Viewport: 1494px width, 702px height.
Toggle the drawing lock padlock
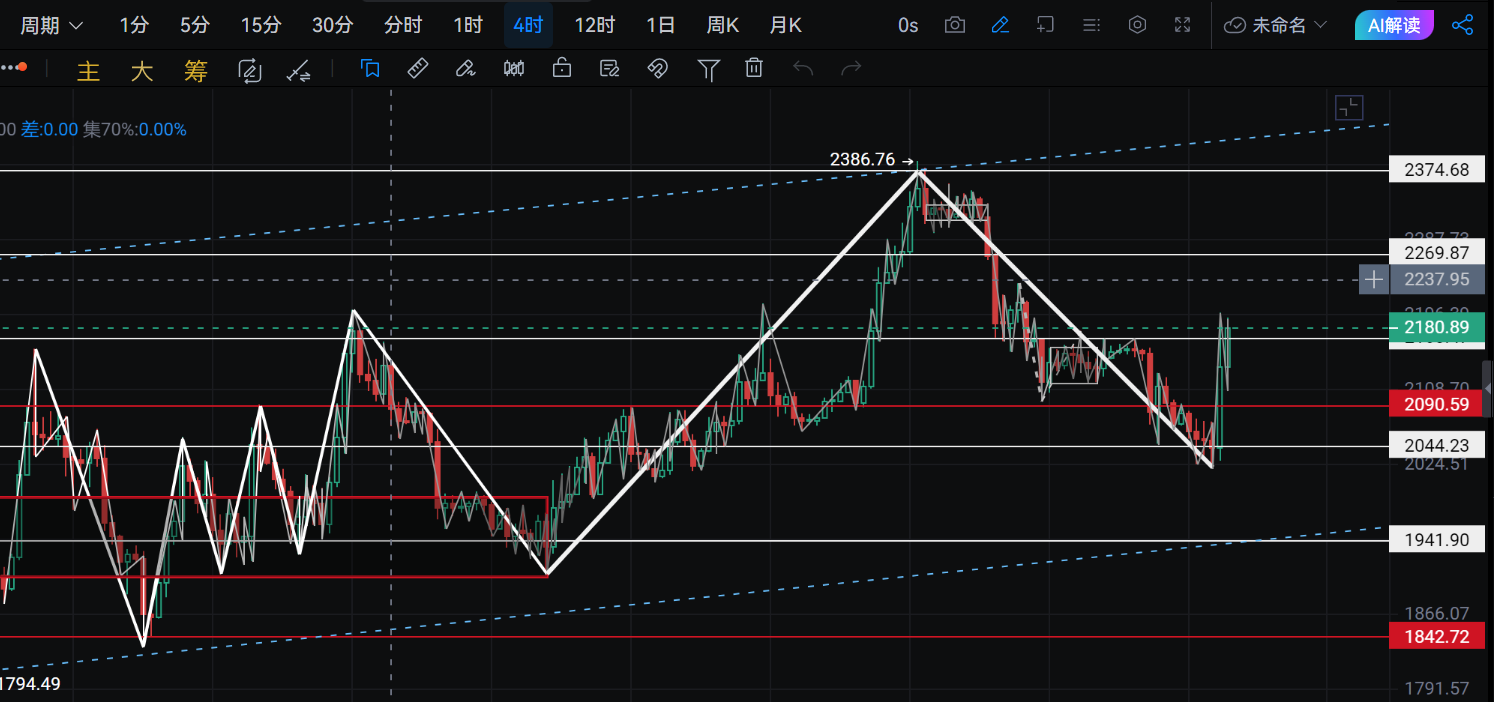562,69
